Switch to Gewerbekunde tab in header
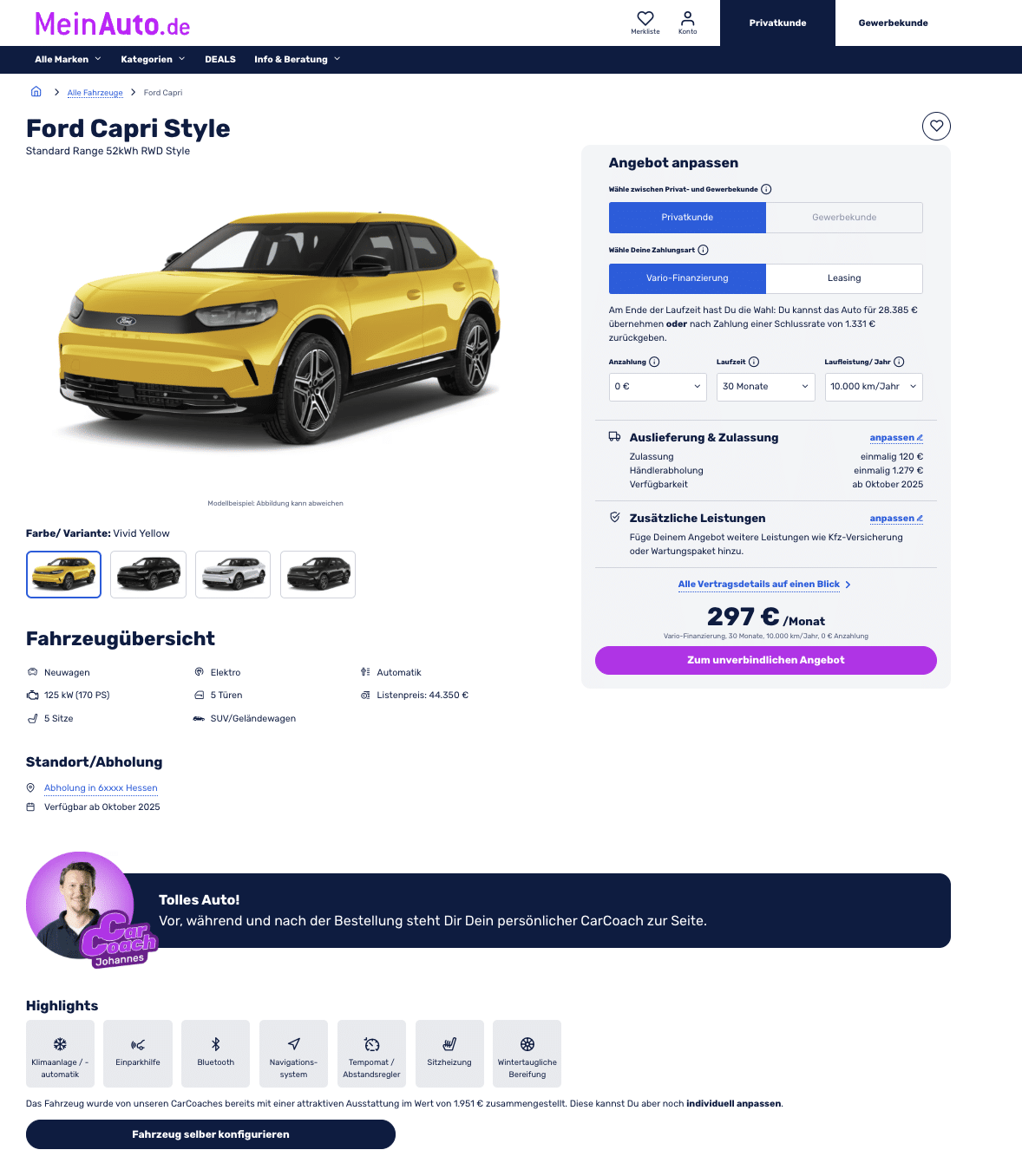1022x1176 pixels. 893,23
